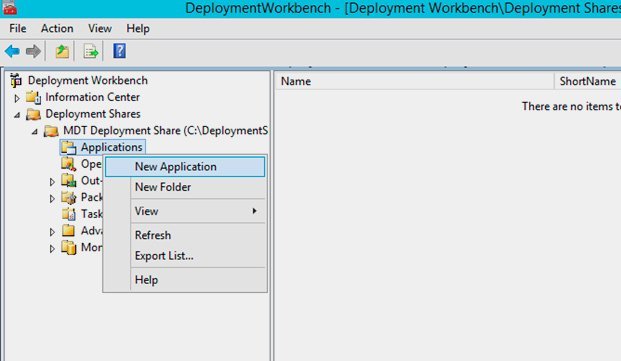Open the File menu
Screen dimensions: 621x361
pos(18,28)
